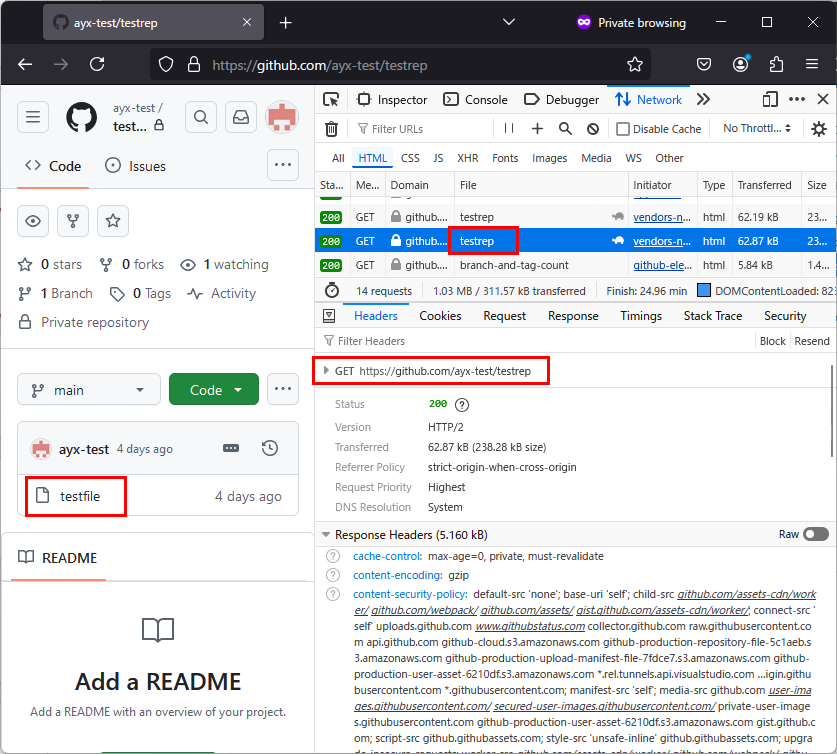Click the ayx-test commit author link
This screenshot has width=837, height=754.
click(84, 449)
